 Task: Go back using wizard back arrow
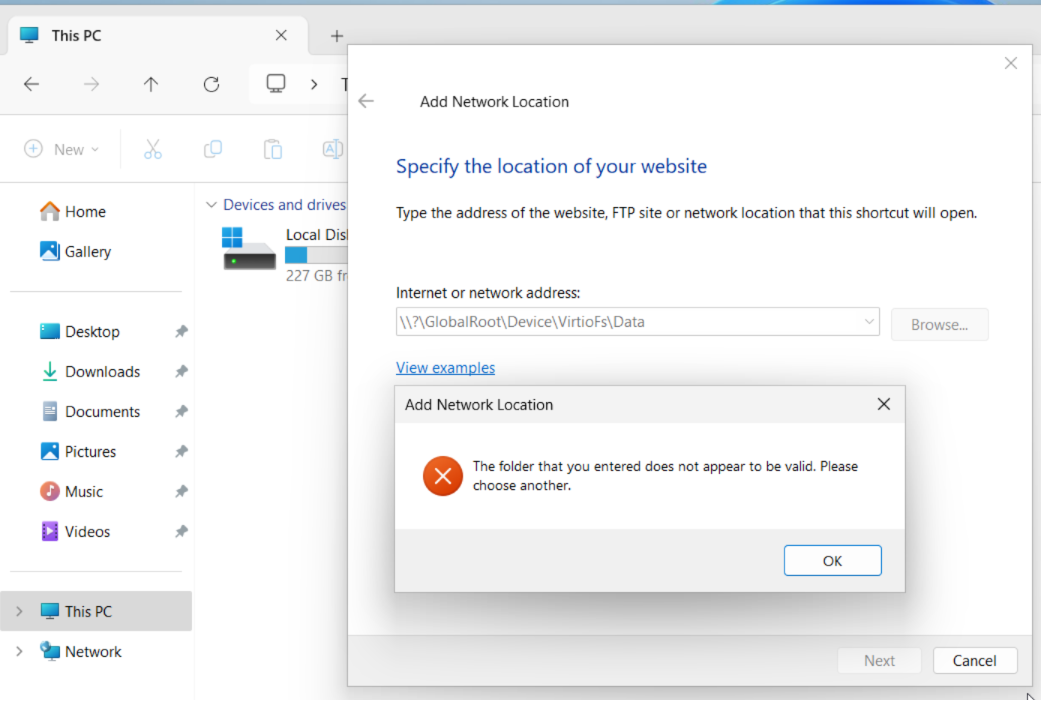tap(366, 101)
